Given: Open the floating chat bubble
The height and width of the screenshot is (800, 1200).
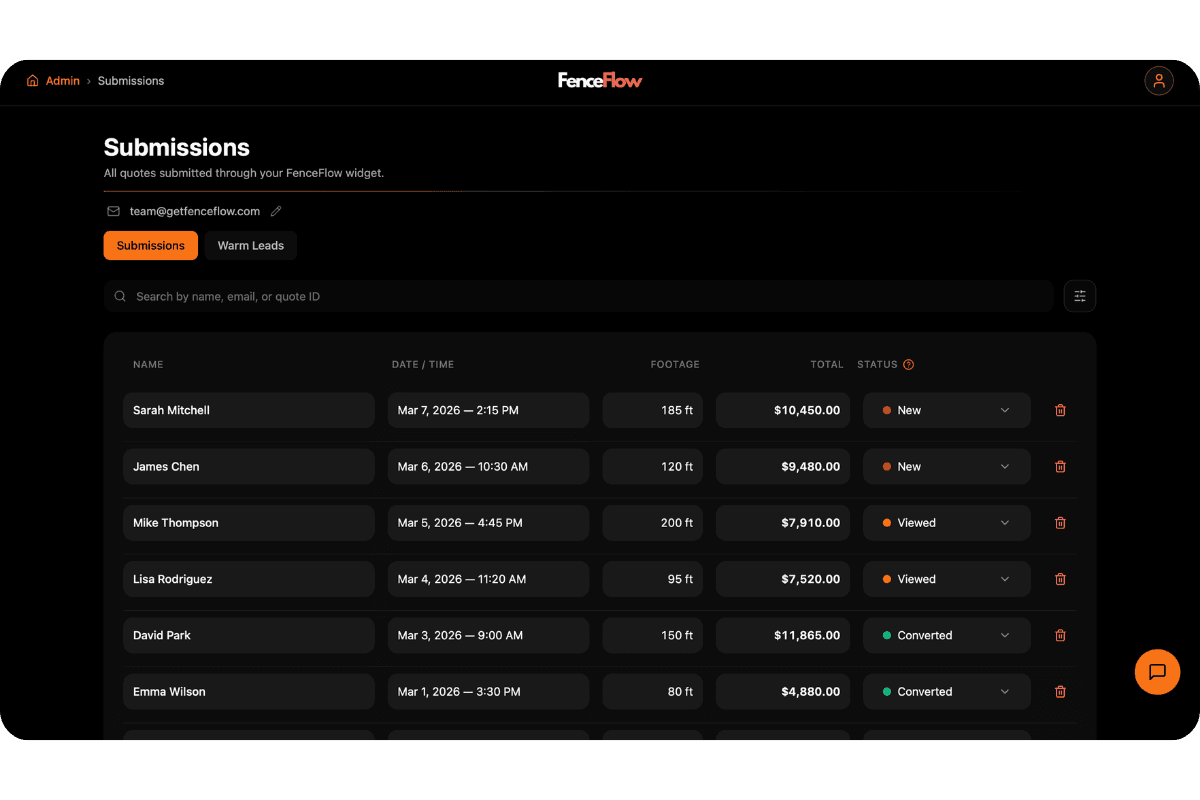Looking at the screenshot, I should (1157, 672).
